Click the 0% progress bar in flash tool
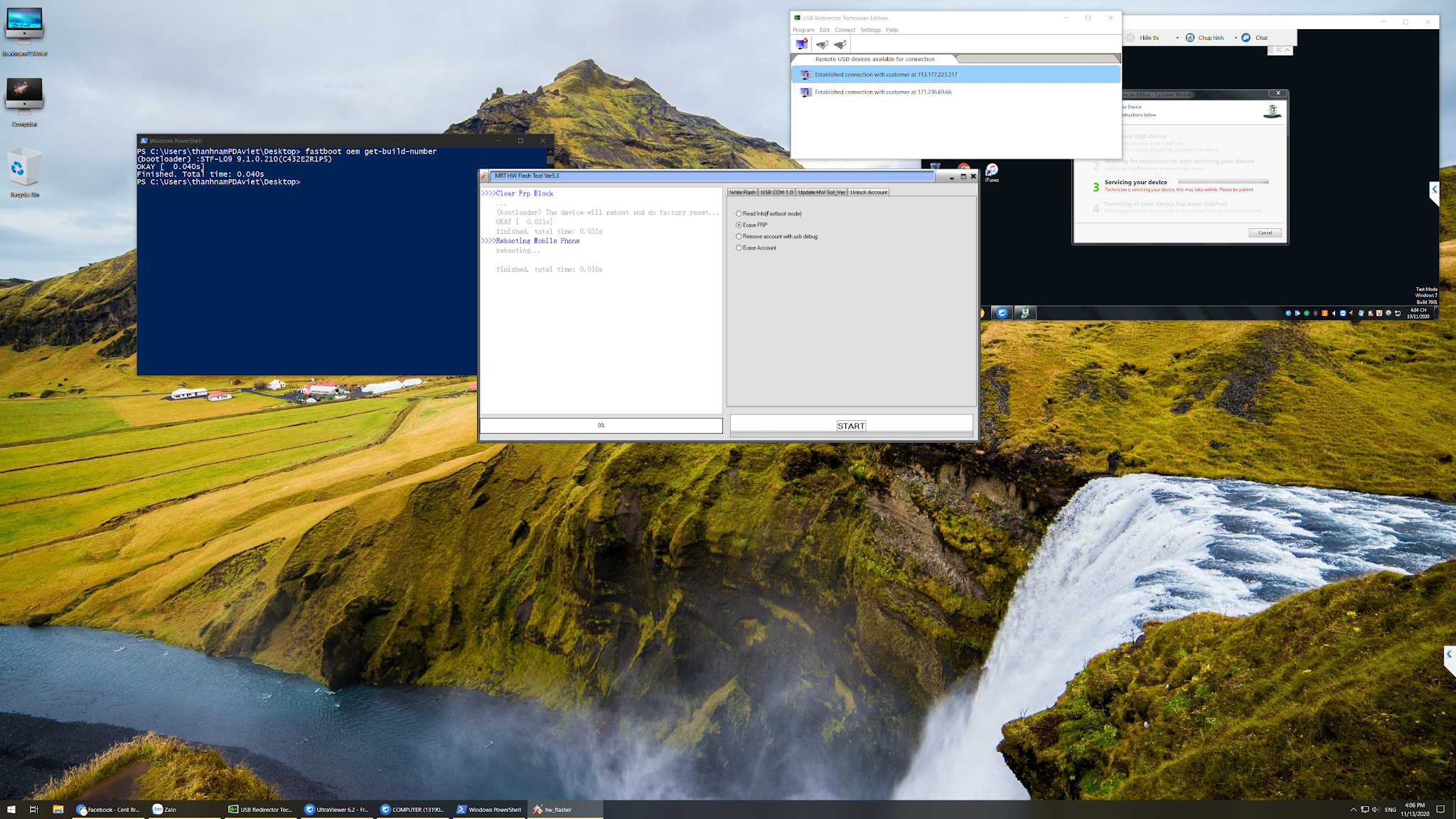This screenshot has height=819, width=1456. click(601, 425)
